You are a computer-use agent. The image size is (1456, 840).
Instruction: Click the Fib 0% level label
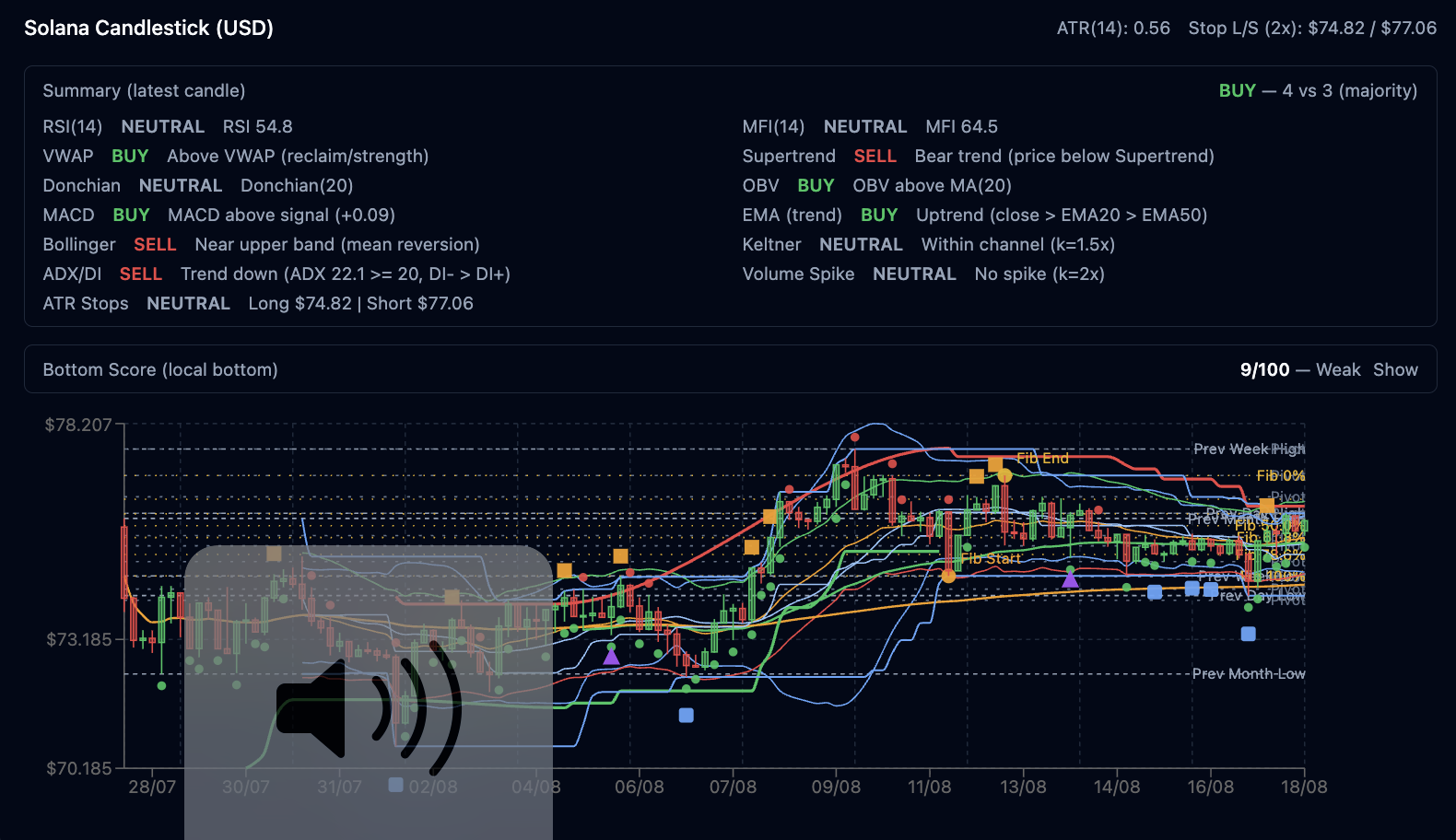(x=1281, y=475)
